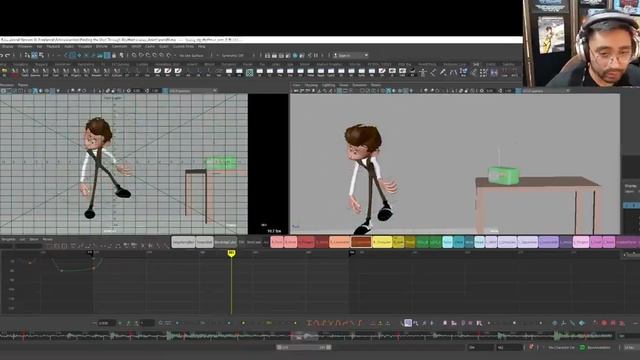Toggle the pause viewport display icon
Viewport: 640px width, 360px height.
pos(316,56)
